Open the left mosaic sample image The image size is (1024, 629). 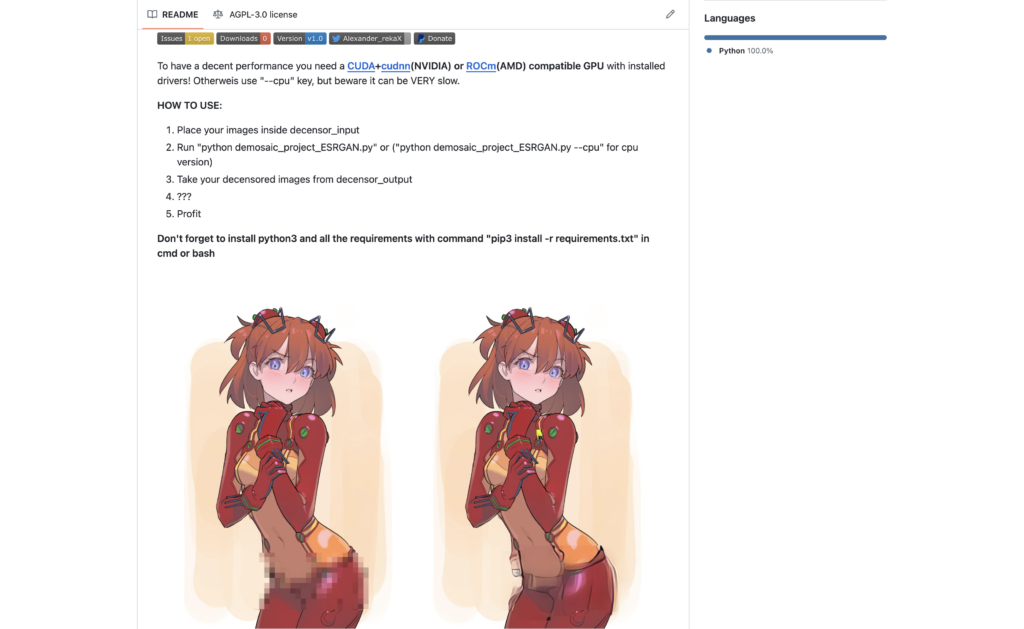click(283, 462)
